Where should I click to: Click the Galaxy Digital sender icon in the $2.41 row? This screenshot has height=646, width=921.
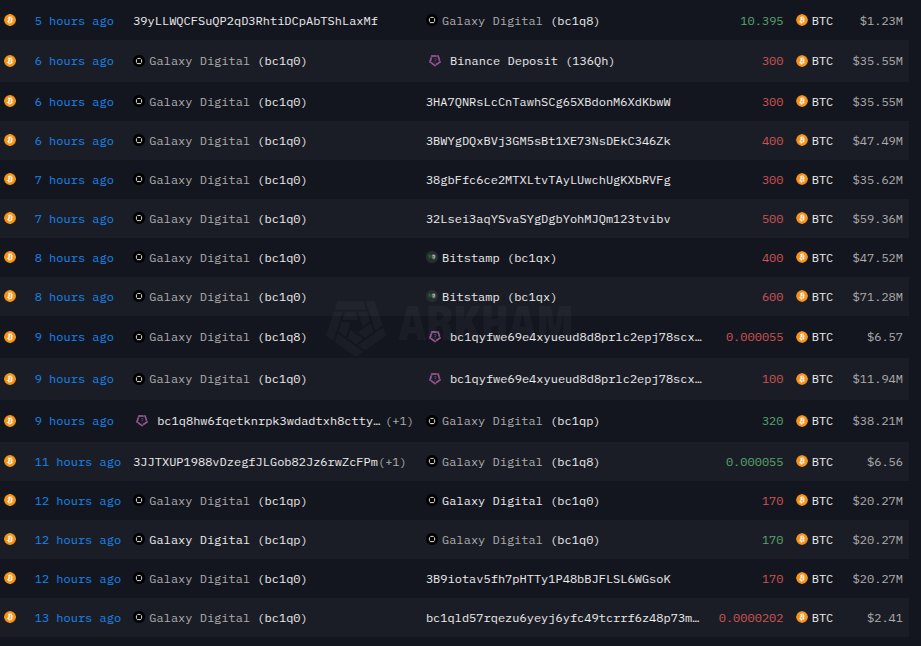(x=139, y=617)
